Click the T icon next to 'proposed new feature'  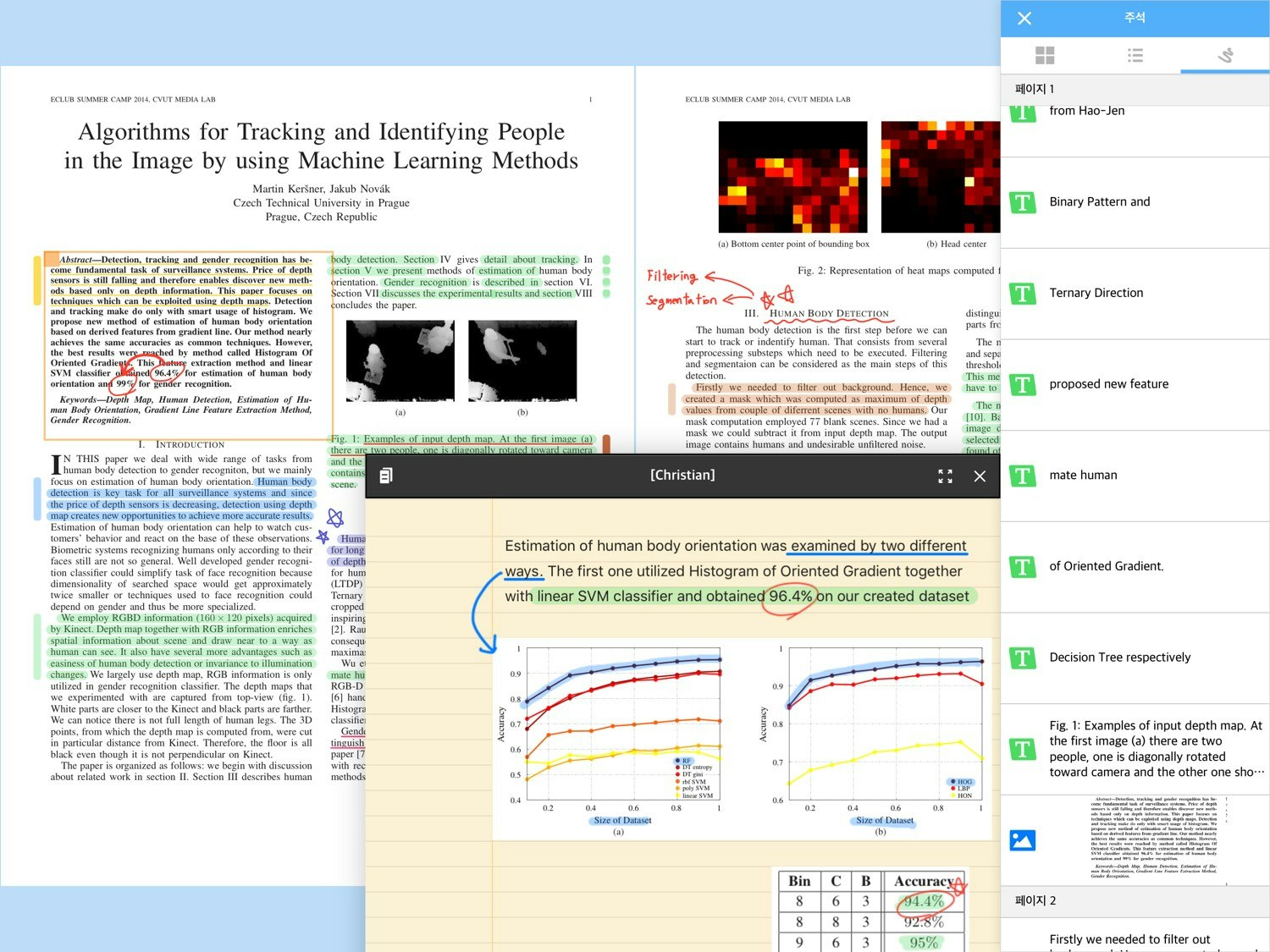click(x=1023, y=384)
